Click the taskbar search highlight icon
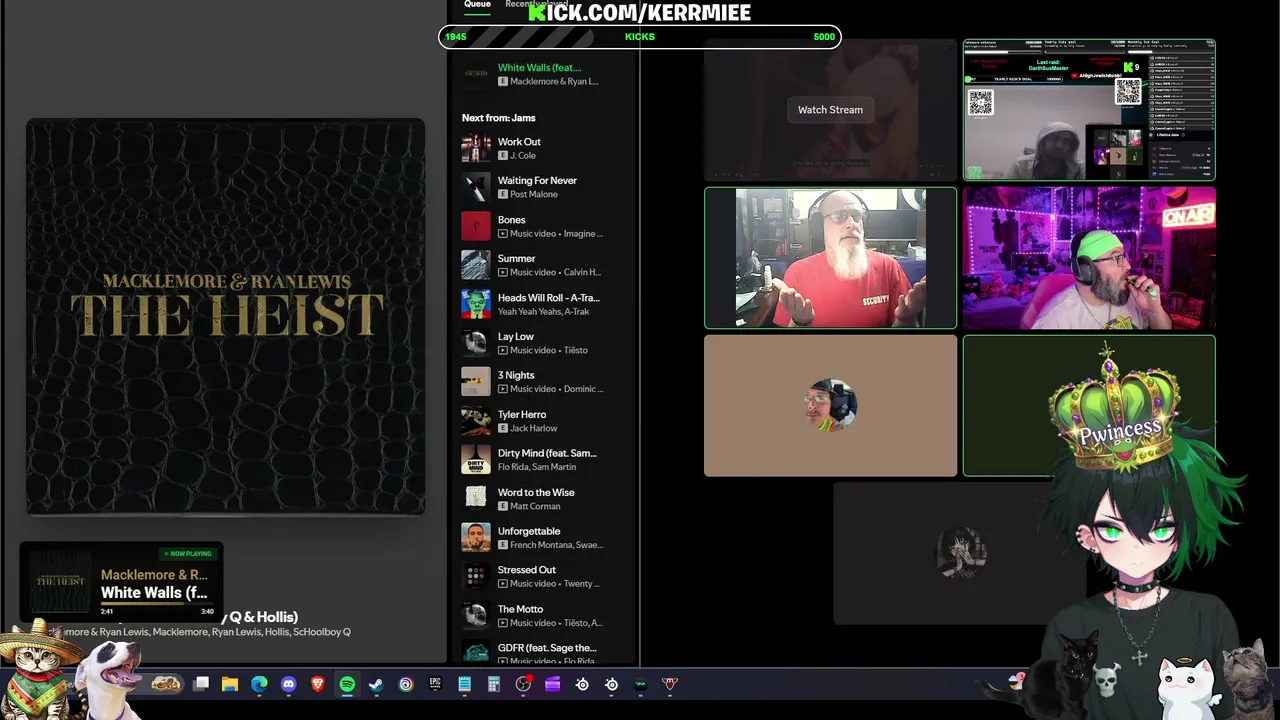 (x=166, y=684)
